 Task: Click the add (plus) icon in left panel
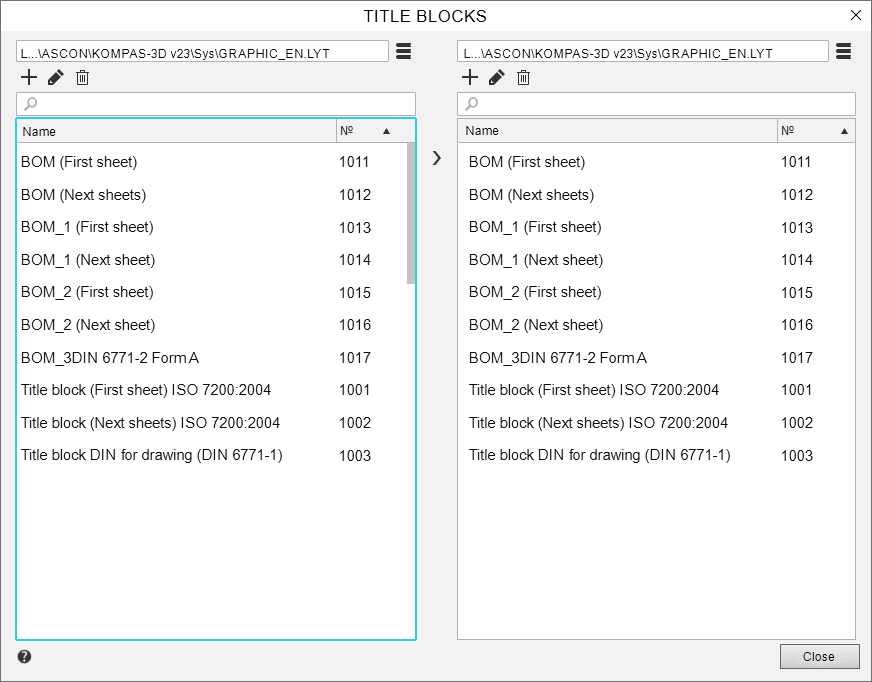[28, 78]
